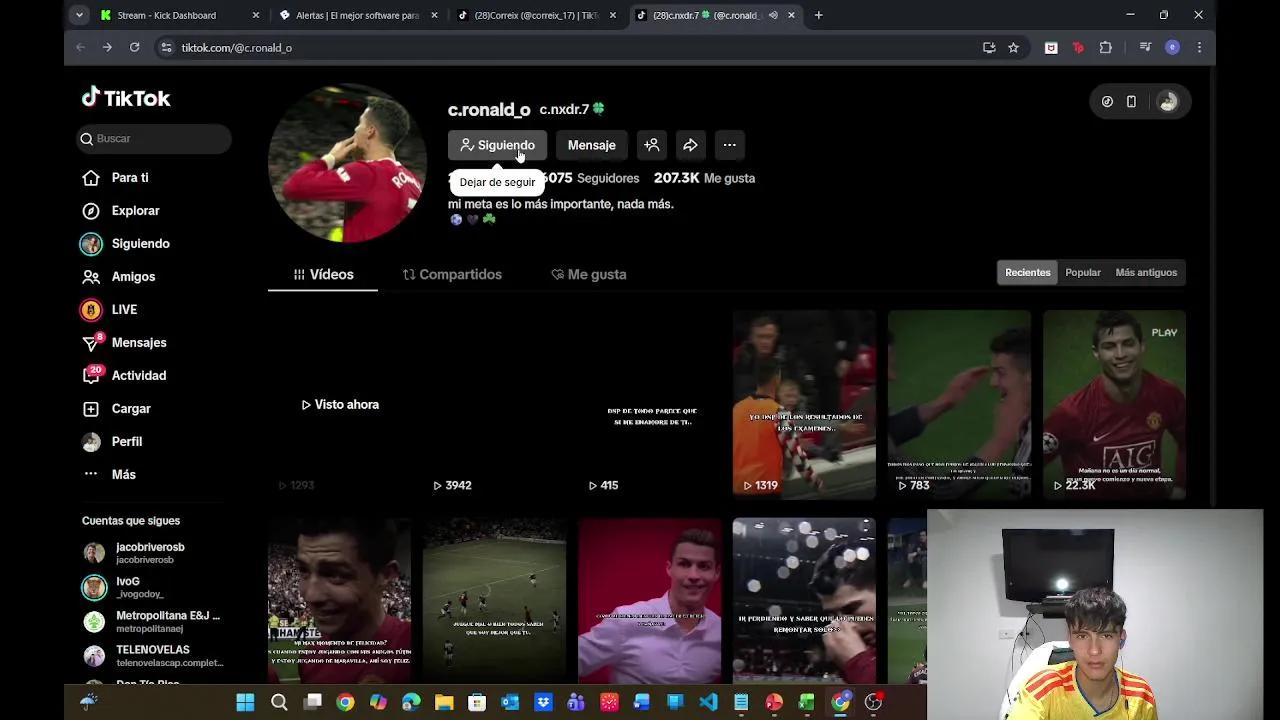Sort videos by Recientes

click(1028, 273)
